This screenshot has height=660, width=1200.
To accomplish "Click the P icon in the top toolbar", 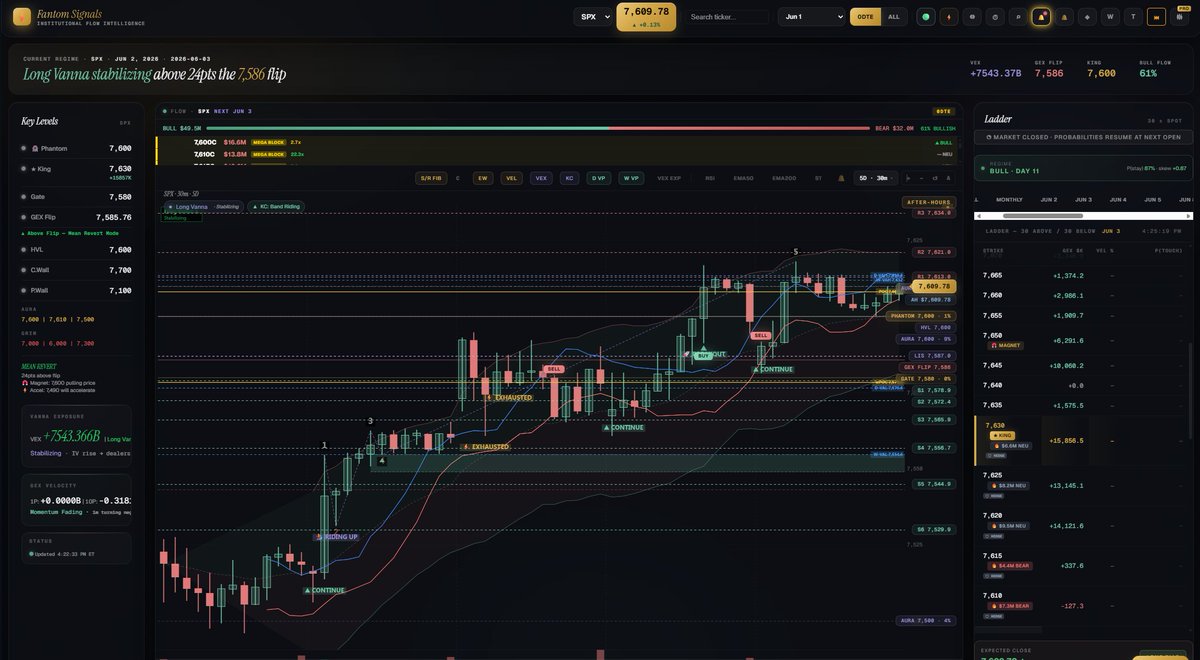I will [1018, 17].
